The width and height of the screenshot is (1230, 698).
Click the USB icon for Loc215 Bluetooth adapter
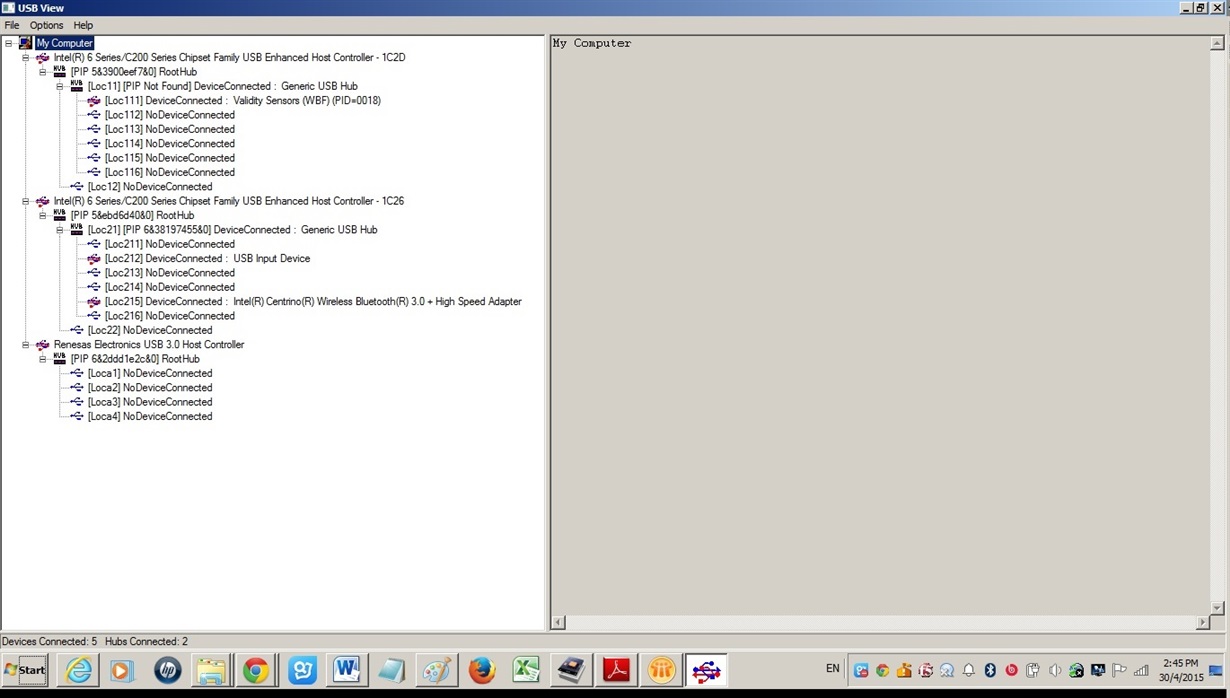pos(94,302)
